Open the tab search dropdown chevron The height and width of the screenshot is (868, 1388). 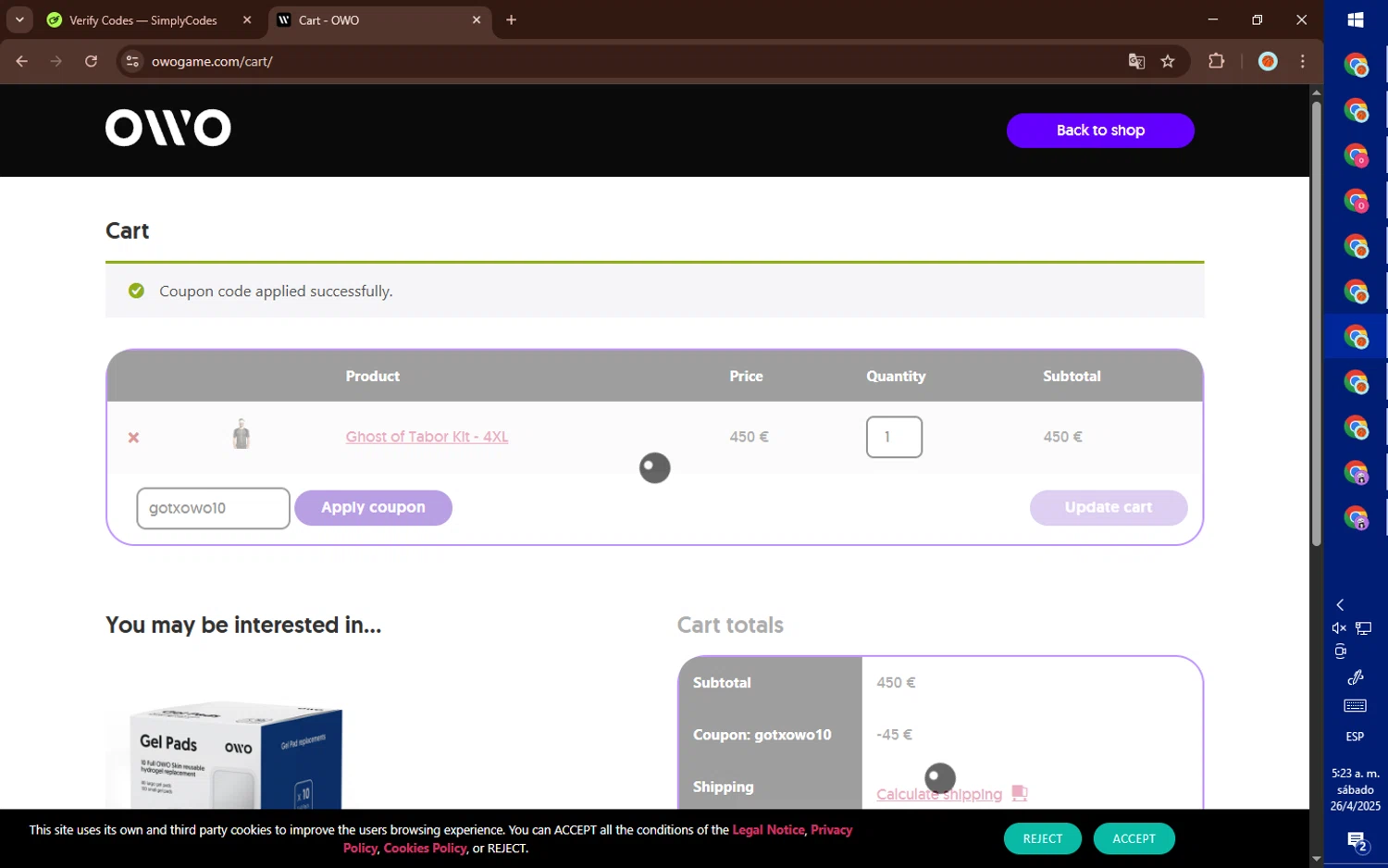(x=19, y=19)
